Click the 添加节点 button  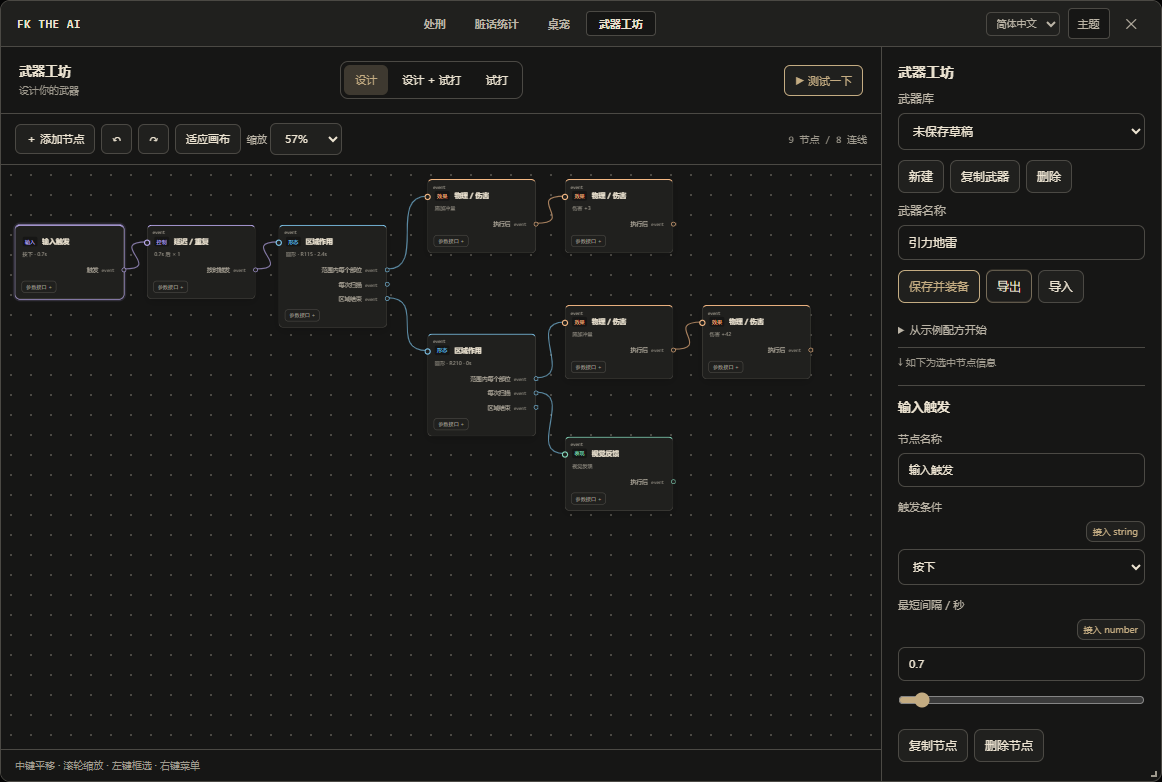point(55,139)
